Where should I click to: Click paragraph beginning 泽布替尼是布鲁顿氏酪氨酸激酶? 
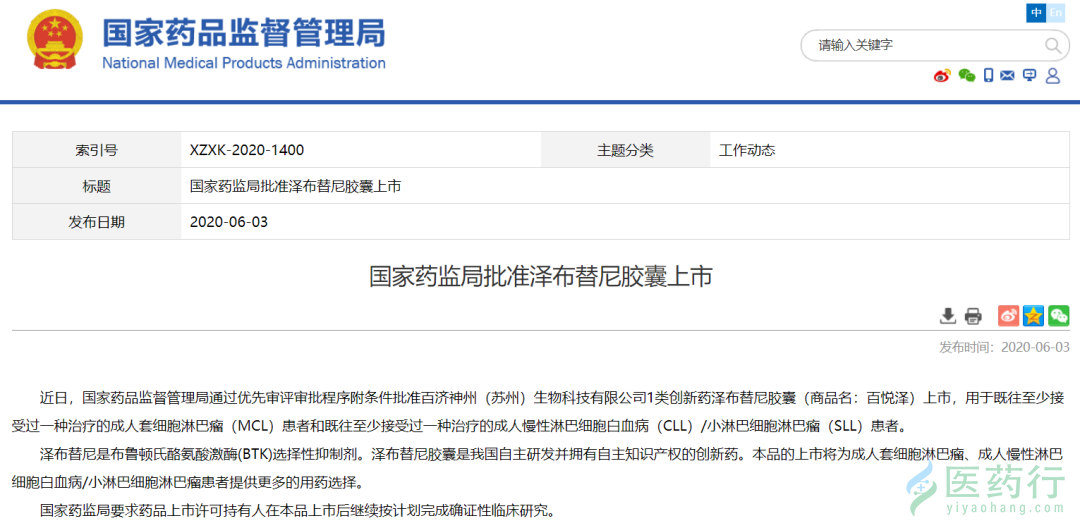(x=539, y=467)
